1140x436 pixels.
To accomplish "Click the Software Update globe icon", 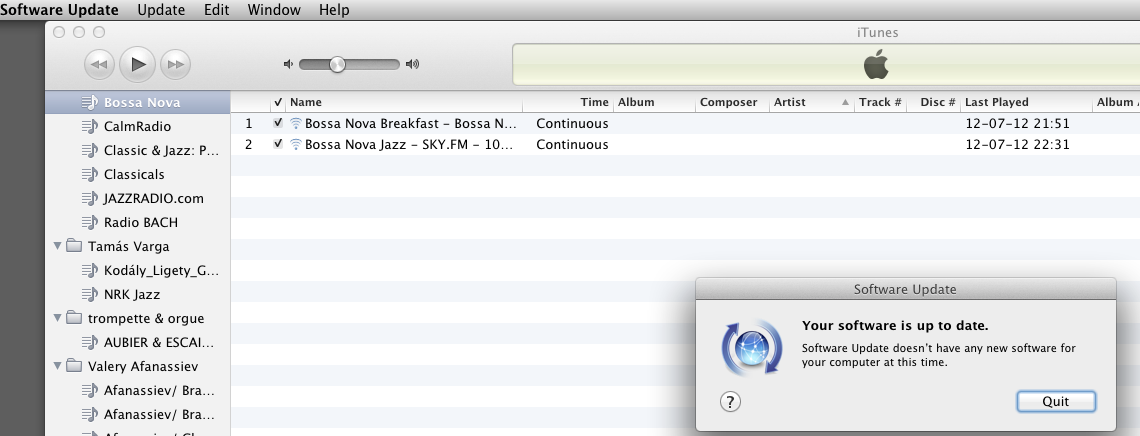I will (751, 347).
